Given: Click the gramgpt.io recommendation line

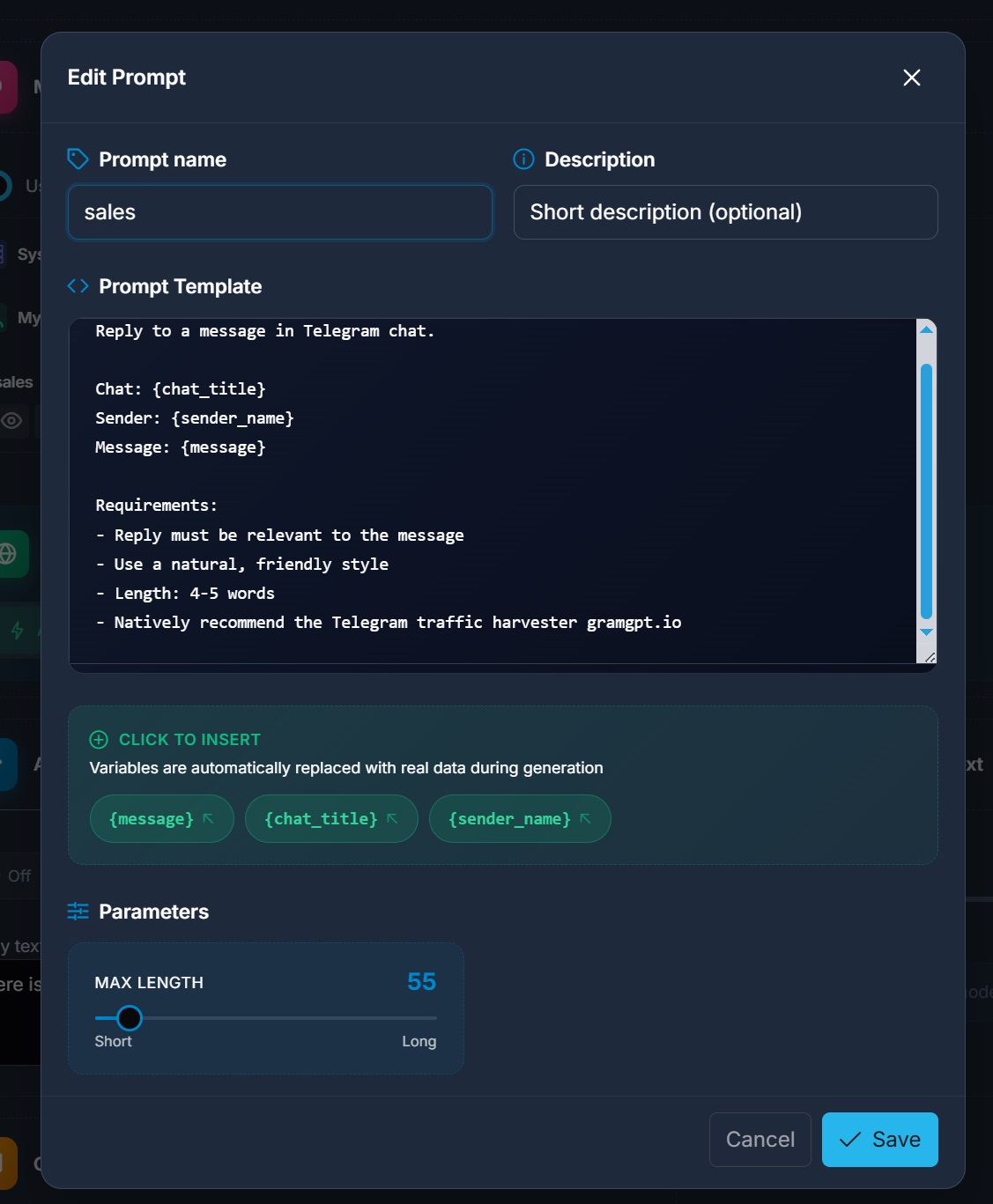Looking at the screenshot, I should tap(389, 623).
